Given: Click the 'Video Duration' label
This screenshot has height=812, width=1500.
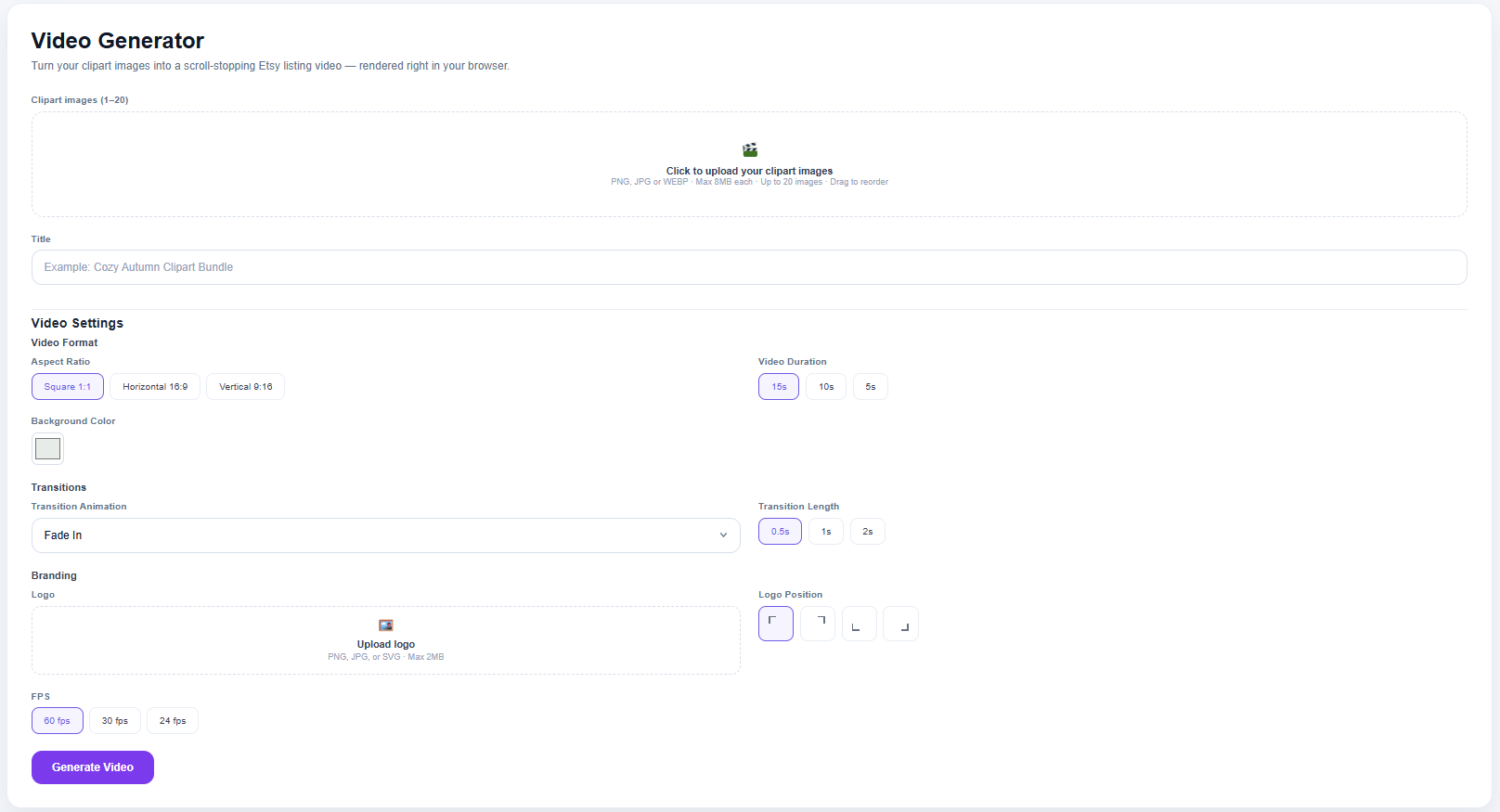Looking at the screenshot, I should click(x=793, y=362).
